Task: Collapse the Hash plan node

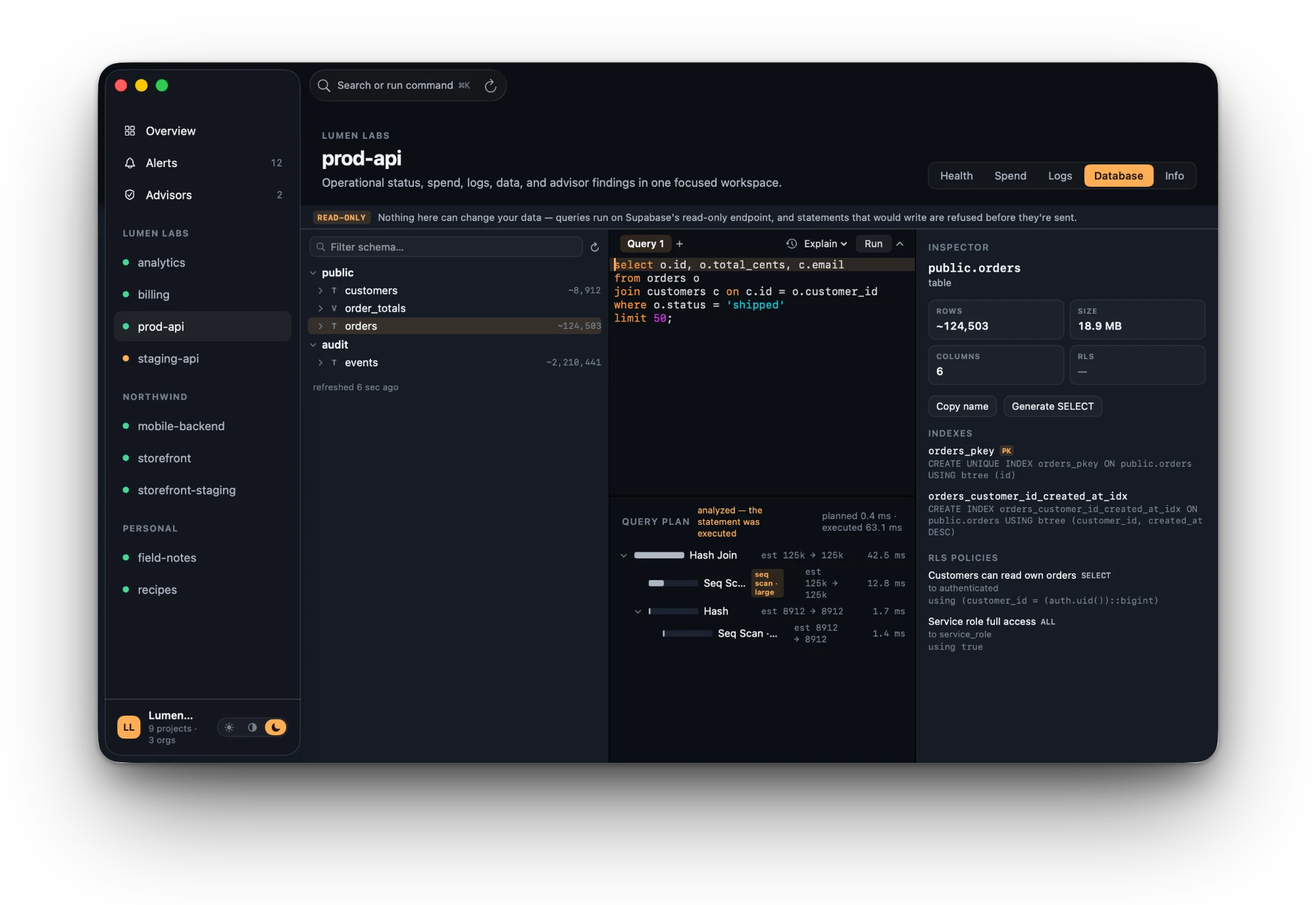Action: [638, 612]
